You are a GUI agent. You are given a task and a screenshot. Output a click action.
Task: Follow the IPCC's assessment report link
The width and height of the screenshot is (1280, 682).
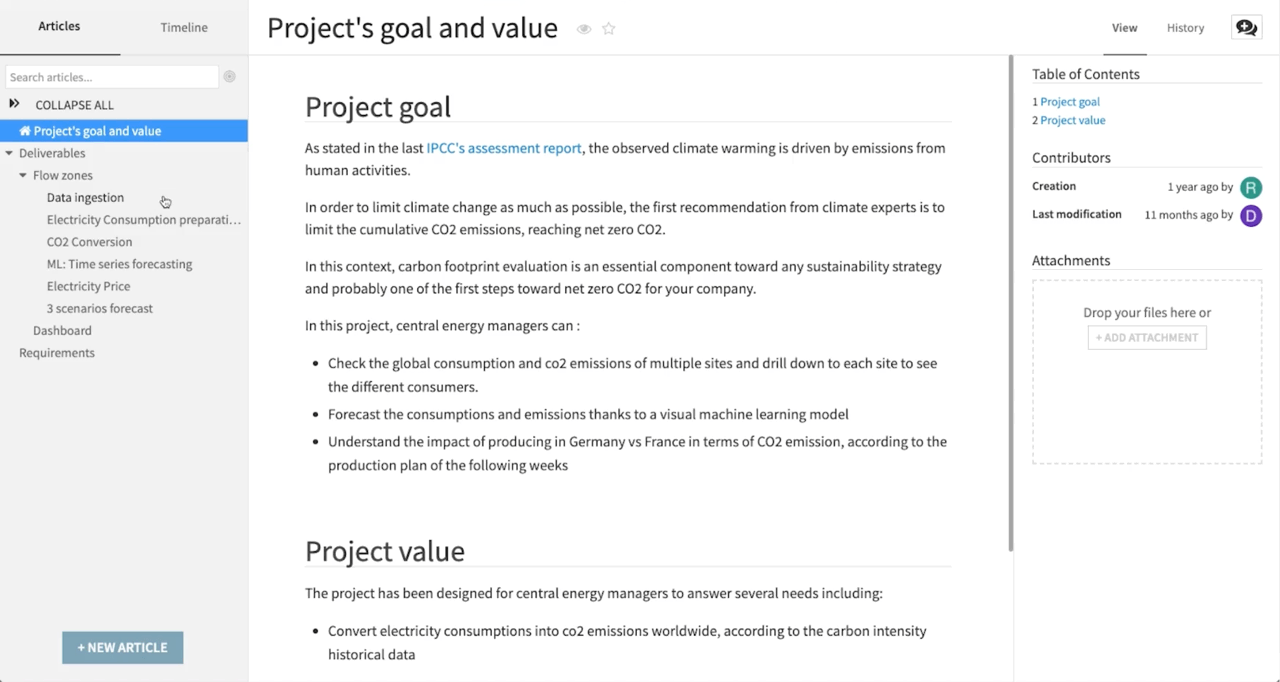[503, 147]
